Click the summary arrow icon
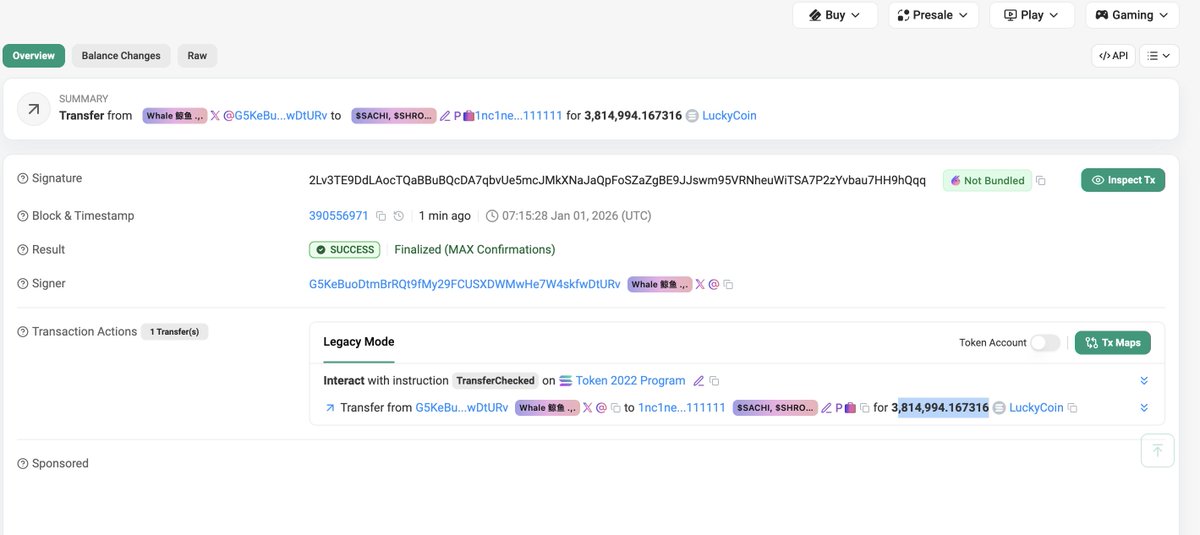Screen dimensions: 1200x535 34,109
